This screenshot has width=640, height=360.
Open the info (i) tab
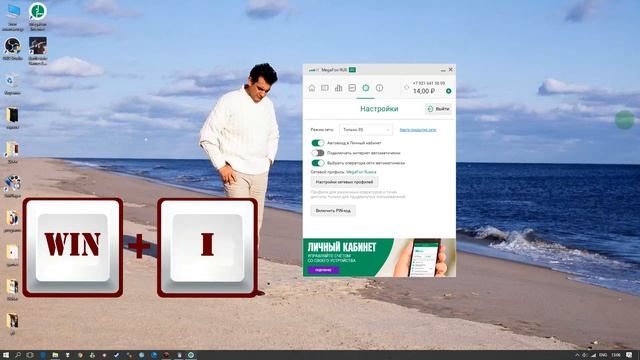[380, 88]
